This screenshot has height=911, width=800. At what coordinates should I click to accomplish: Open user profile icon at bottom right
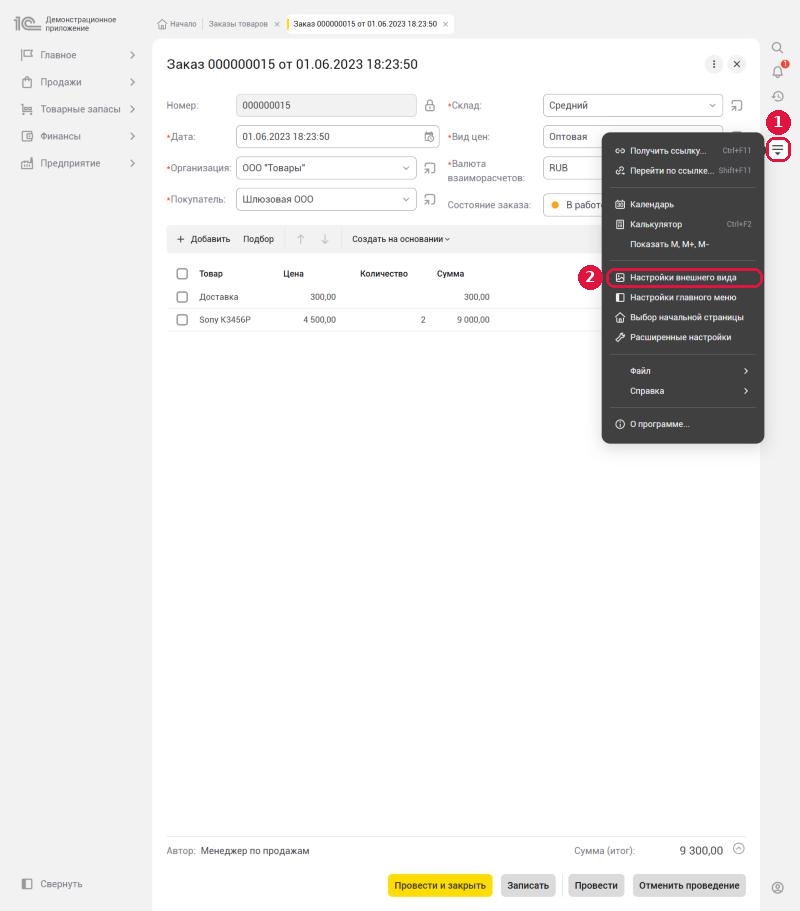coord(777,887)
